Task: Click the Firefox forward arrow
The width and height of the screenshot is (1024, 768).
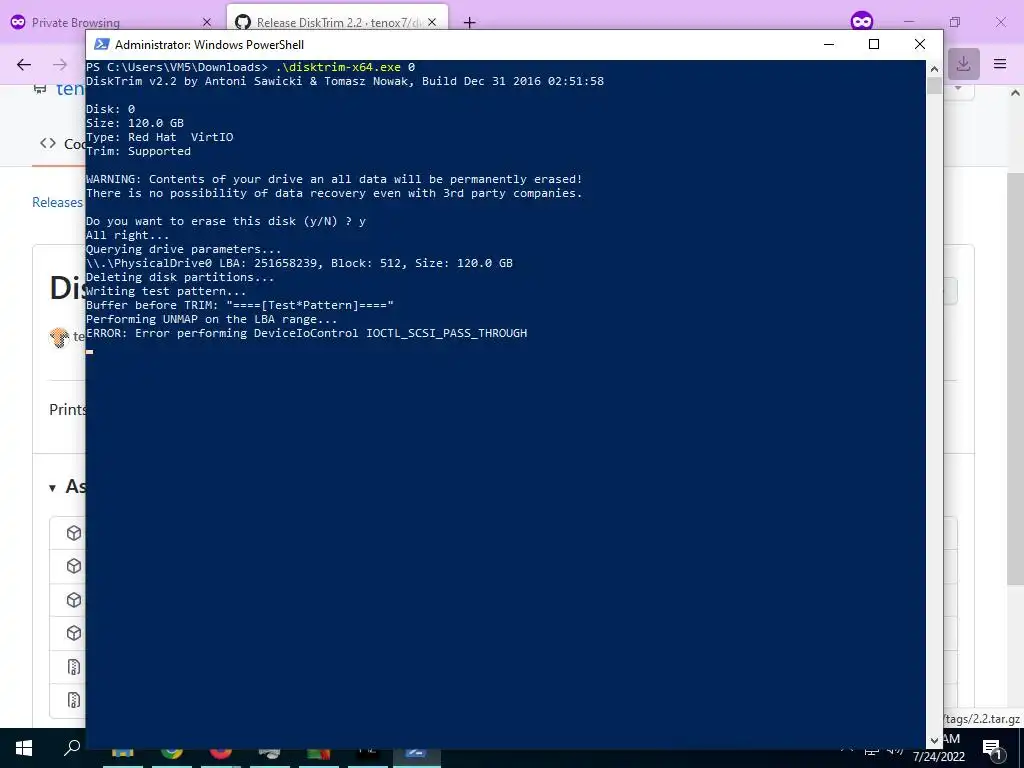Action: click(x=59, y=64)
